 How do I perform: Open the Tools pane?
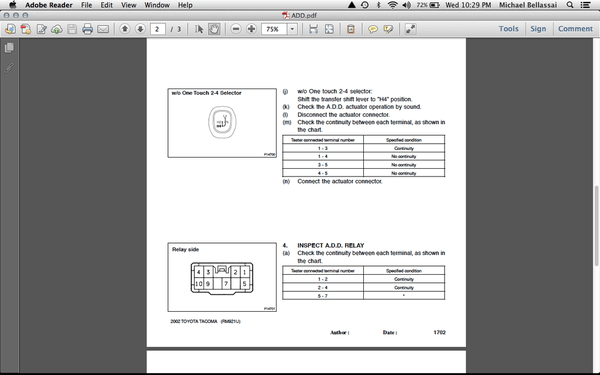pos(508,29)
